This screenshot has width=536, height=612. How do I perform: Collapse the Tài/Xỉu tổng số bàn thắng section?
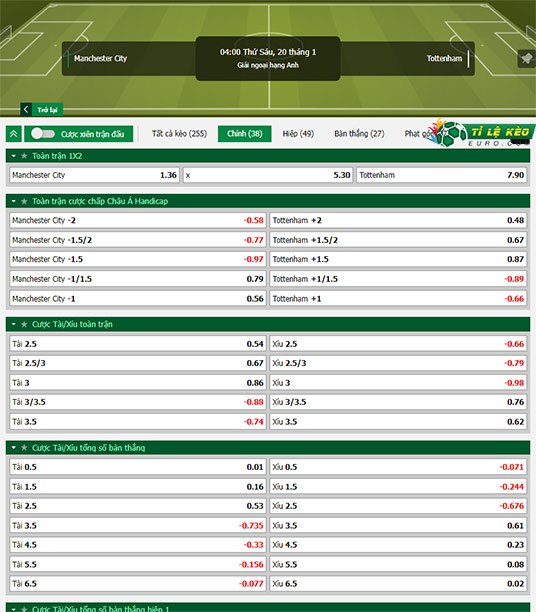[x=14, y=447]
